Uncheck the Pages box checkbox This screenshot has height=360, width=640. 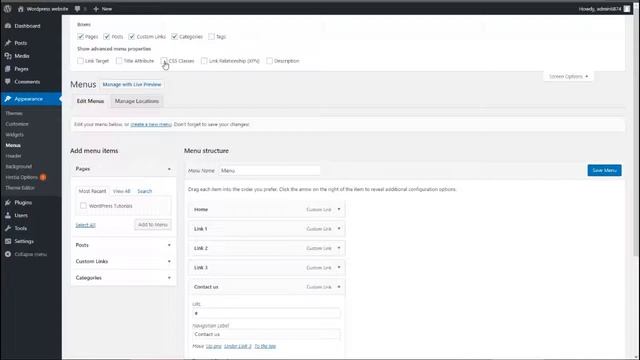[80, 37]
